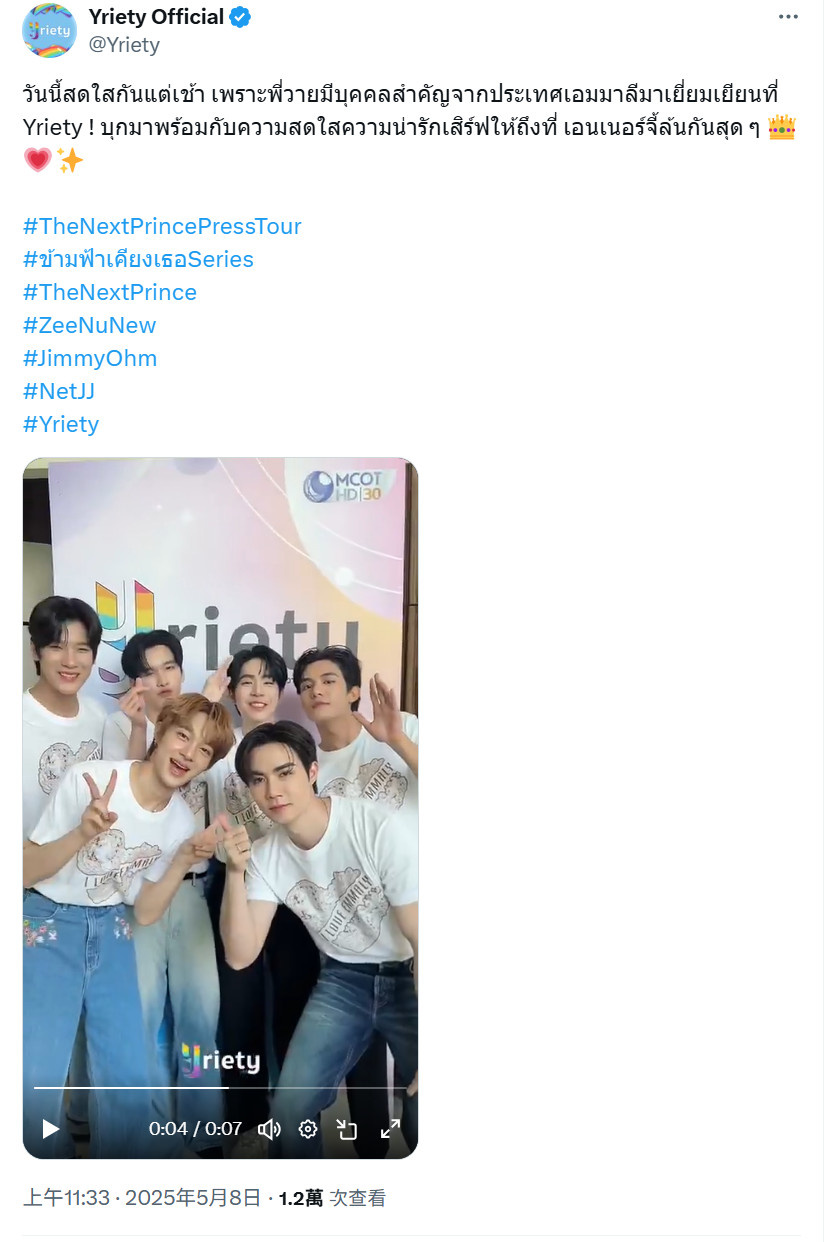Play the video with the play button

coord(51,1129)
